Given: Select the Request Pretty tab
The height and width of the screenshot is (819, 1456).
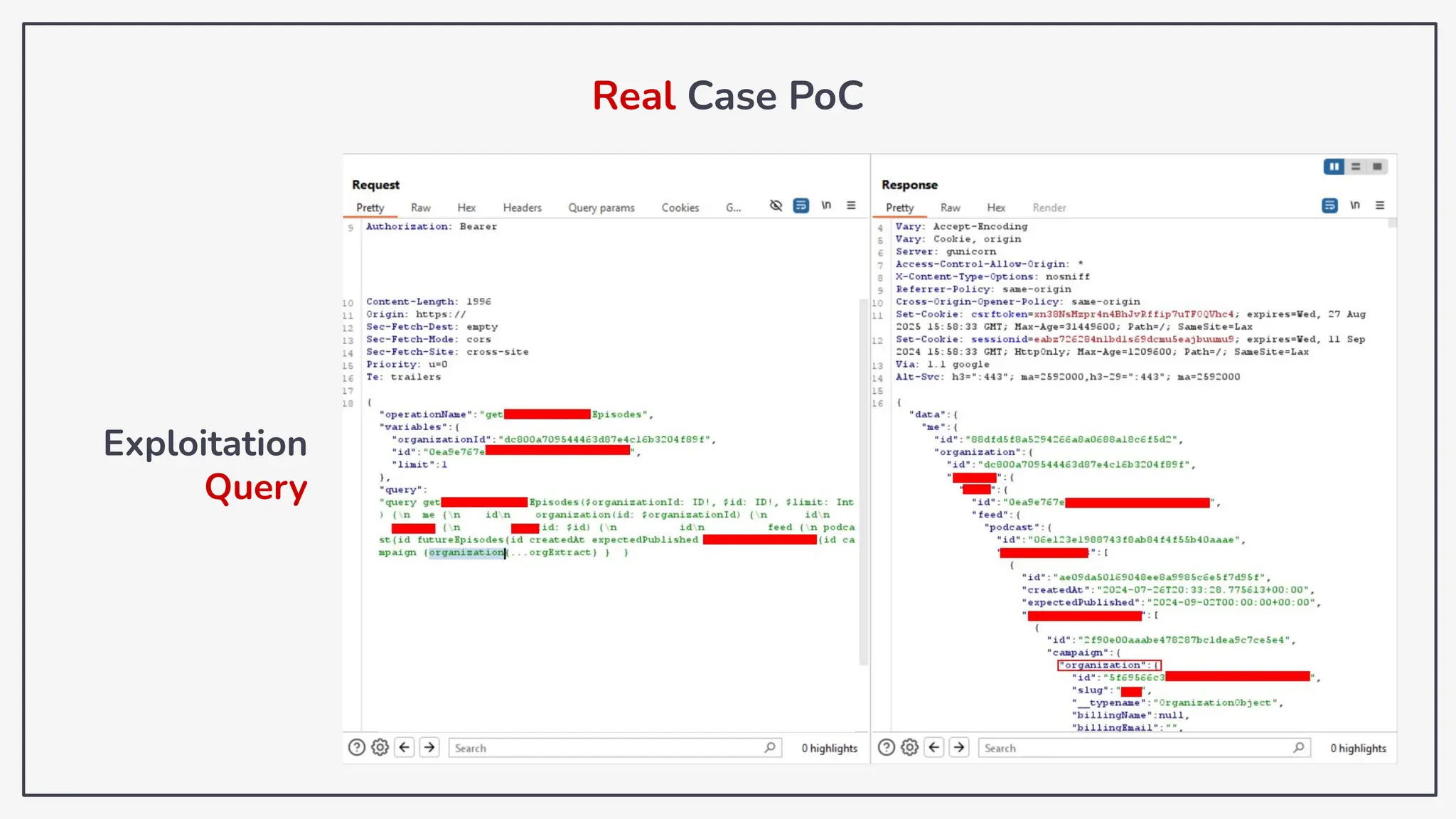Looking at the screenshot, I should 370,208.
